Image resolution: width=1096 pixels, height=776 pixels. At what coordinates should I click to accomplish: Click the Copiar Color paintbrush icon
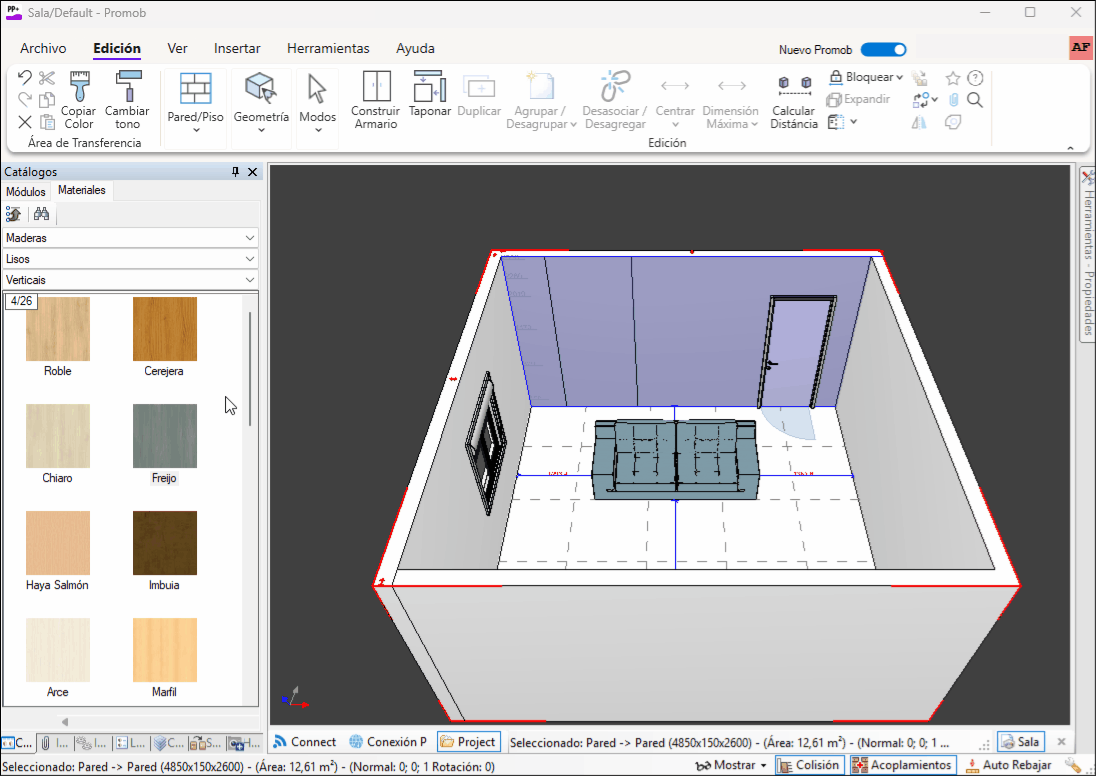click(x=79, y=87)
